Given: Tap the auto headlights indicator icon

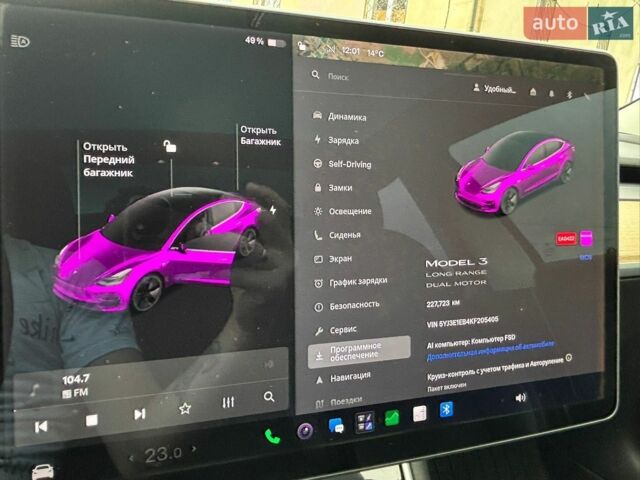Looking at the screenshot, I should [x=20, y=41].
